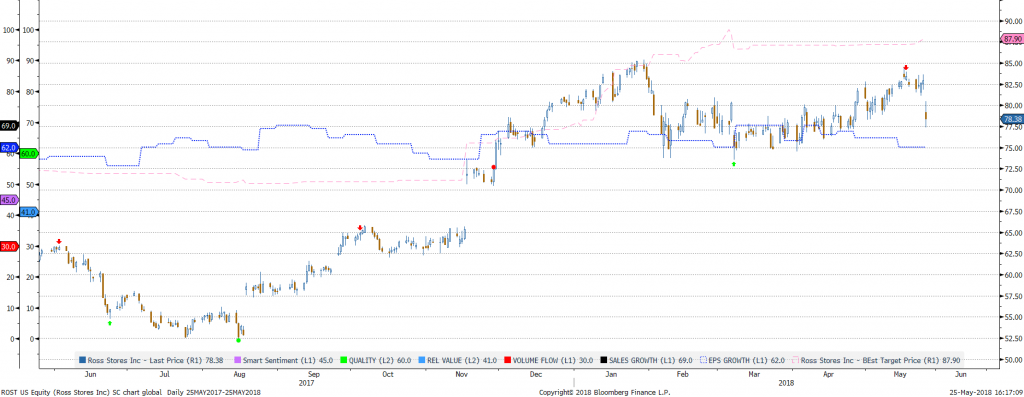The width and height of the screenshot is (1024, 397).
Task: Click the Jun label at left of date axis
Action: [91, 375]
